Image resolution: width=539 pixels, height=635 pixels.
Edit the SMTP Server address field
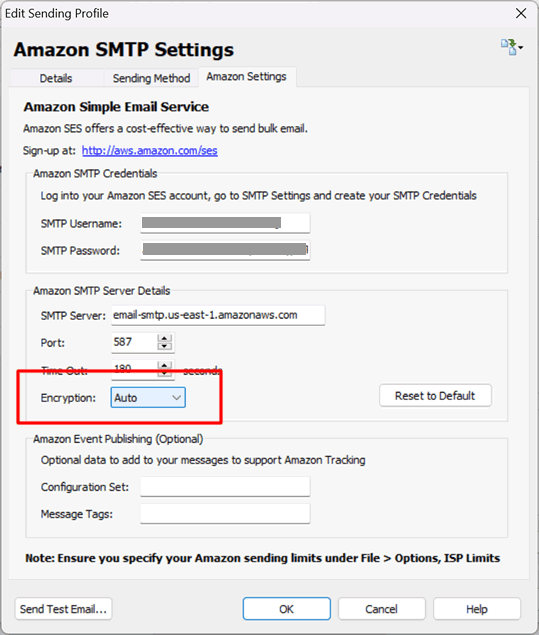tap(218, 315)
